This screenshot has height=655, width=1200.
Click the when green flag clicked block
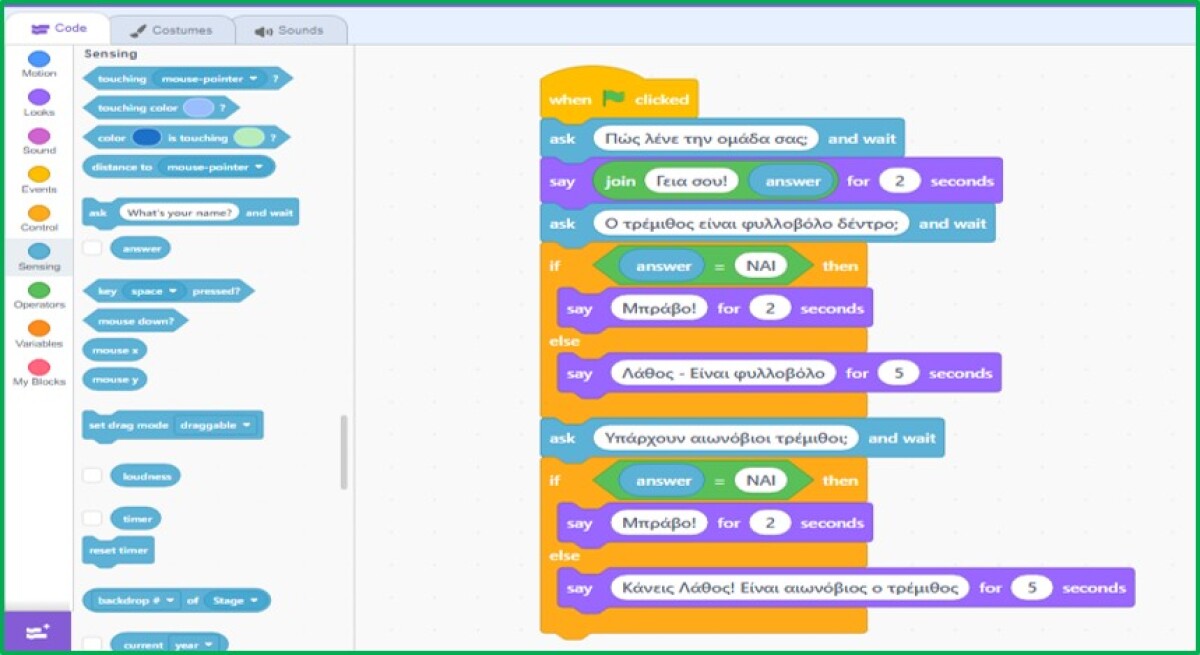pos(619,99)
